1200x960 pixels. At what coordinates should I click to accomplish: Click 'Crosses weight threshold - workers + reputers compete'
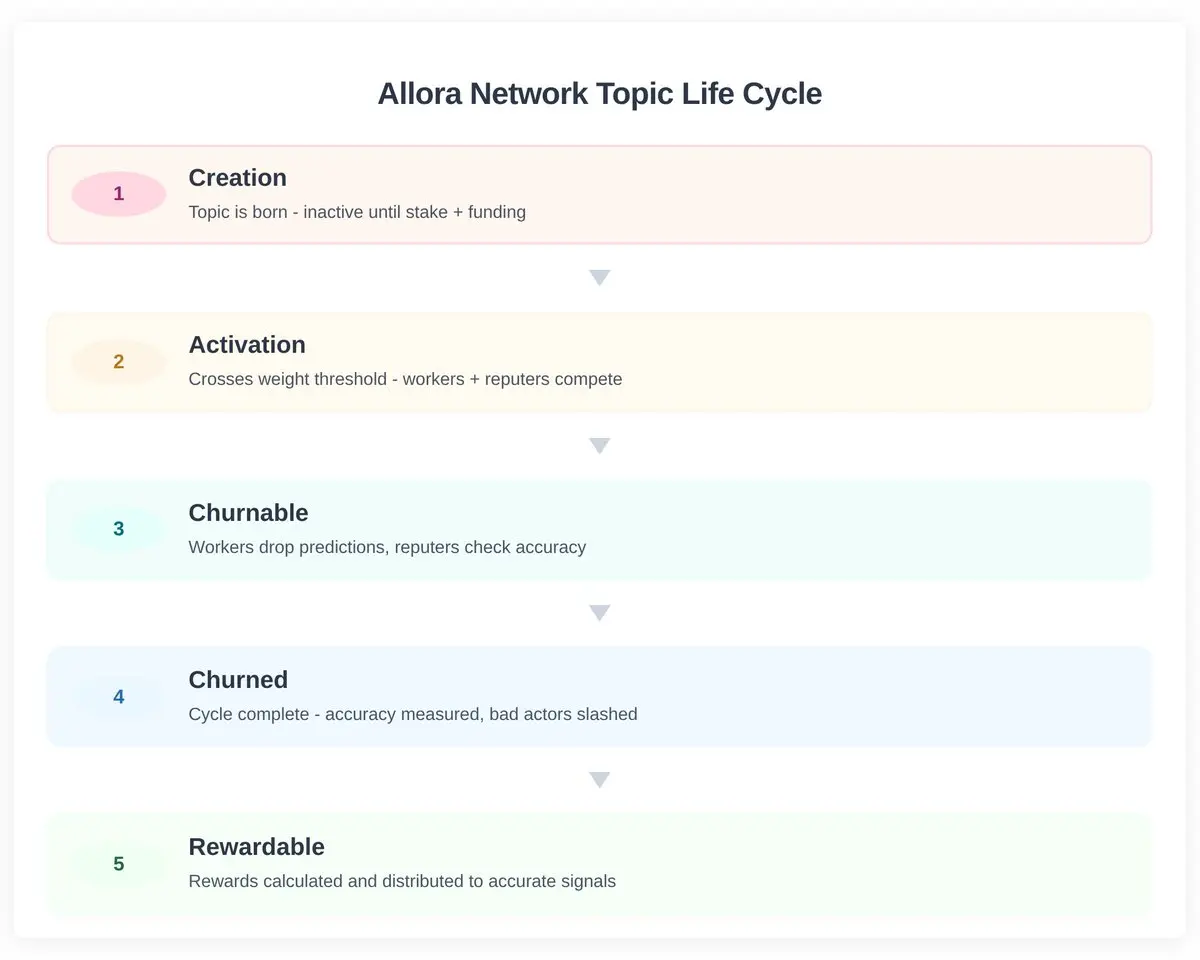(405, 380)
